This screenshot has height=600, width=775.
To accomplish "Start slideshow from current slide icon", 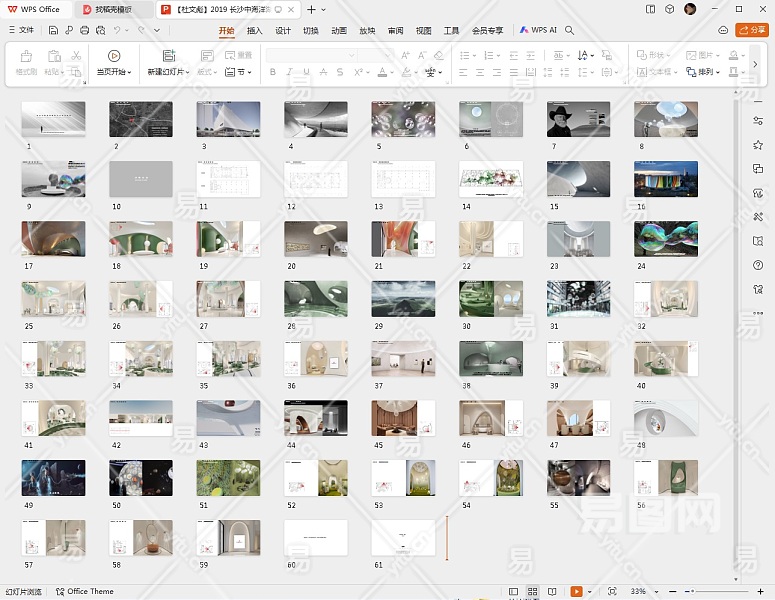I will pyautogui.click(x=113, y=56).
